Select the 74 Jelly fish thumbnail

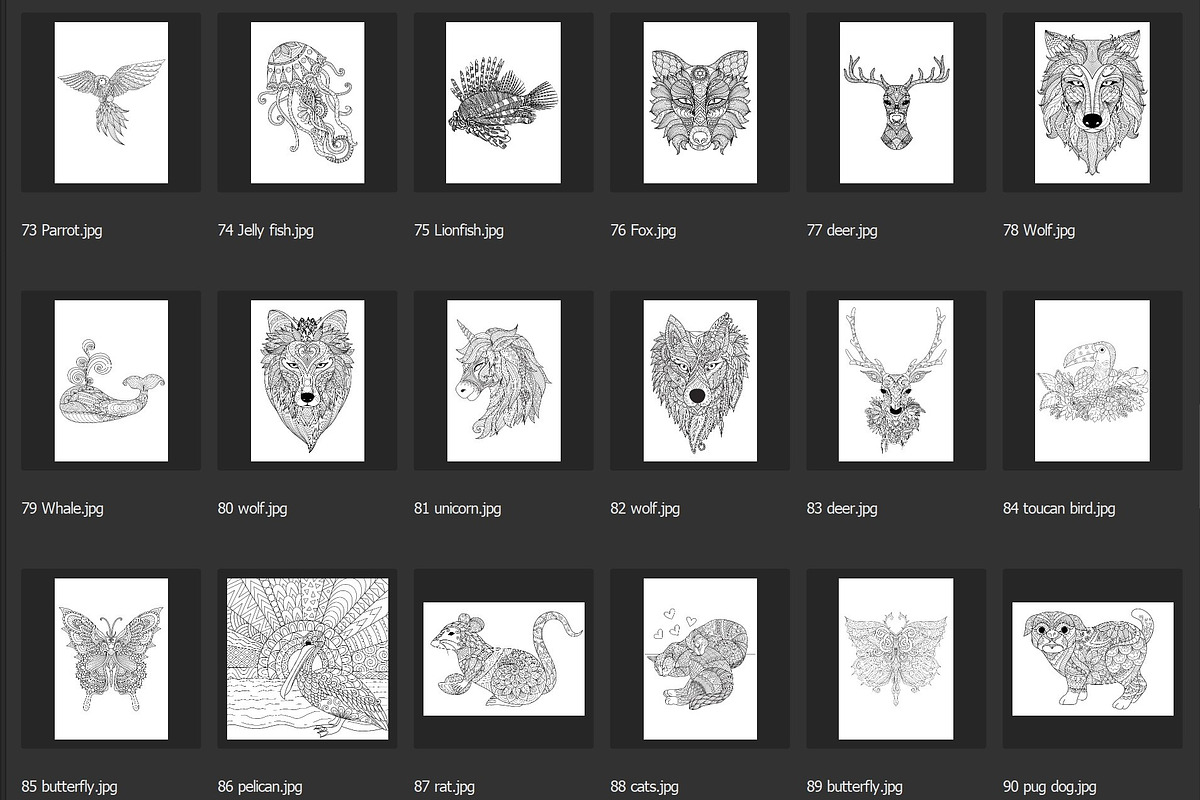307,103
